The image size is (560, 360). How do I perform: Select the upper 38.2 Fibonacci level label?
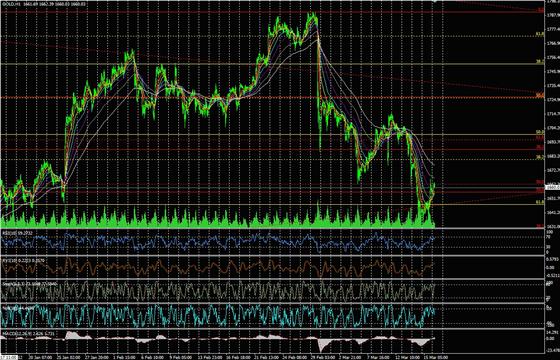click(540, 62)
